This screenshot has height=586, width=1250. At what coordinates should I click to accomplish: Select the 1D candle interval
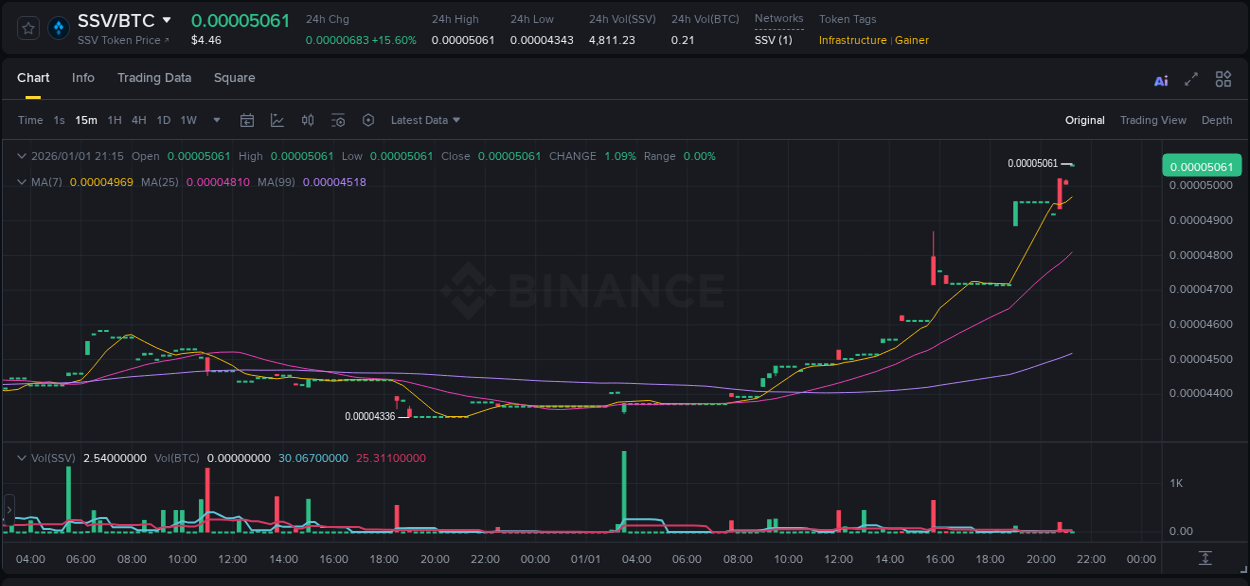[163, 120]
